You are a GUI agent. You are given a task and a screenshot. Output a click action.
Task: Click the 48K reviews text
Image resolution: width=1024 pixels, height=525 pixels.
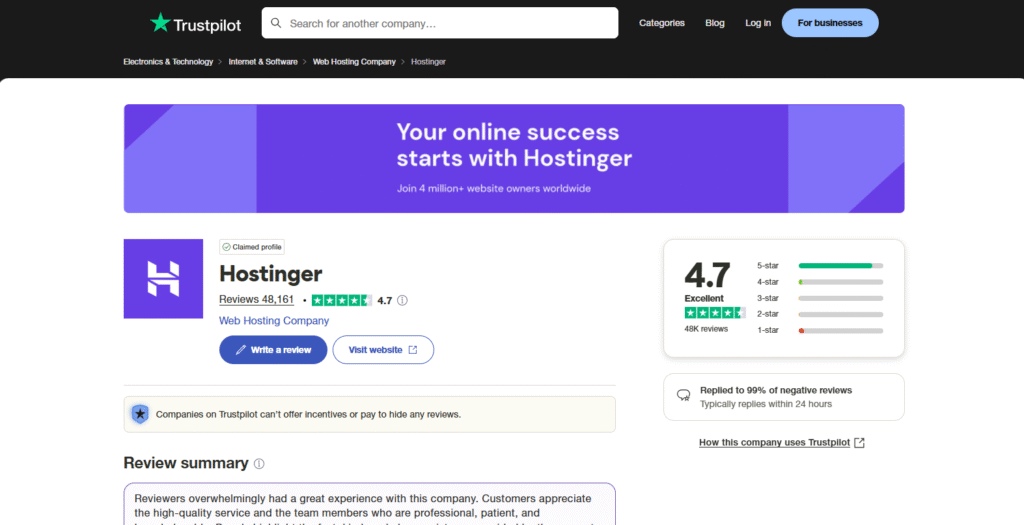pyautogui.click(x=706, y=329)
